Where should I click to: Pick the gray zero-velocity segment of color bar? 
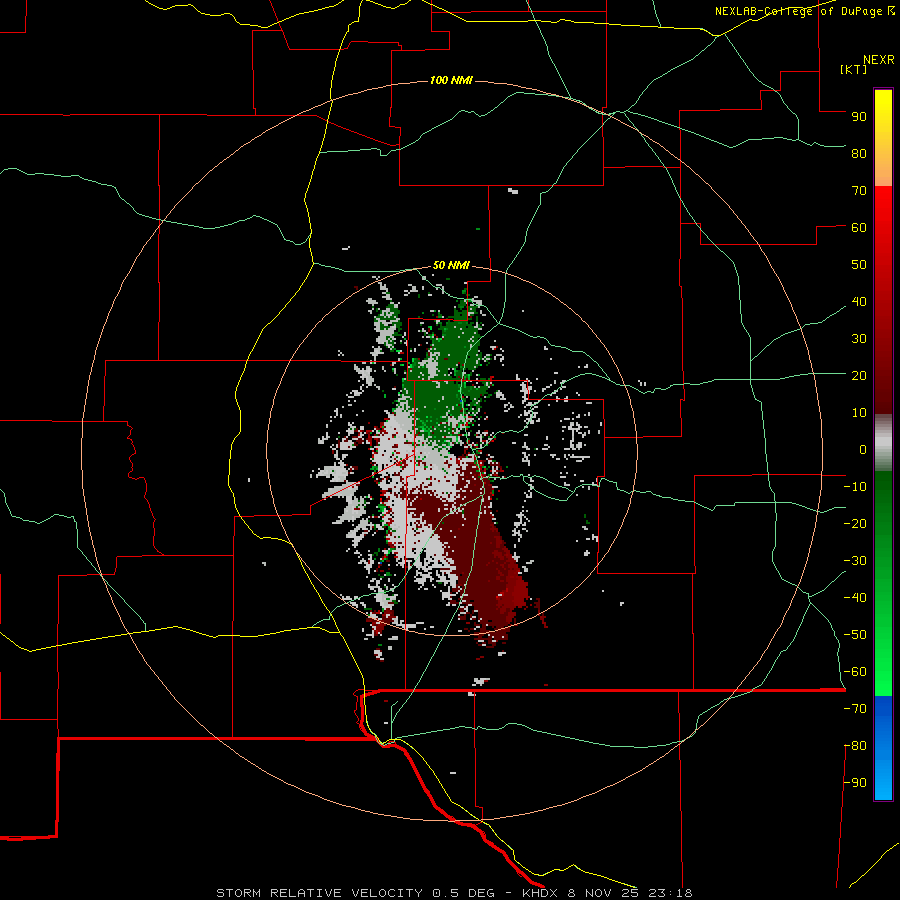883,443
